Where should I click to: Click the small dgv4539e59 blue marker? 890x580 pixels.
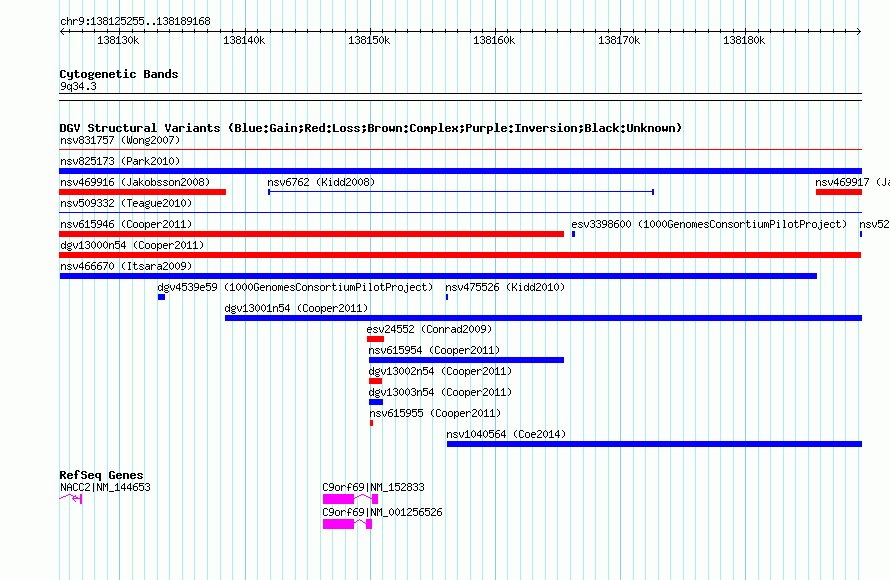click(161, 297)
